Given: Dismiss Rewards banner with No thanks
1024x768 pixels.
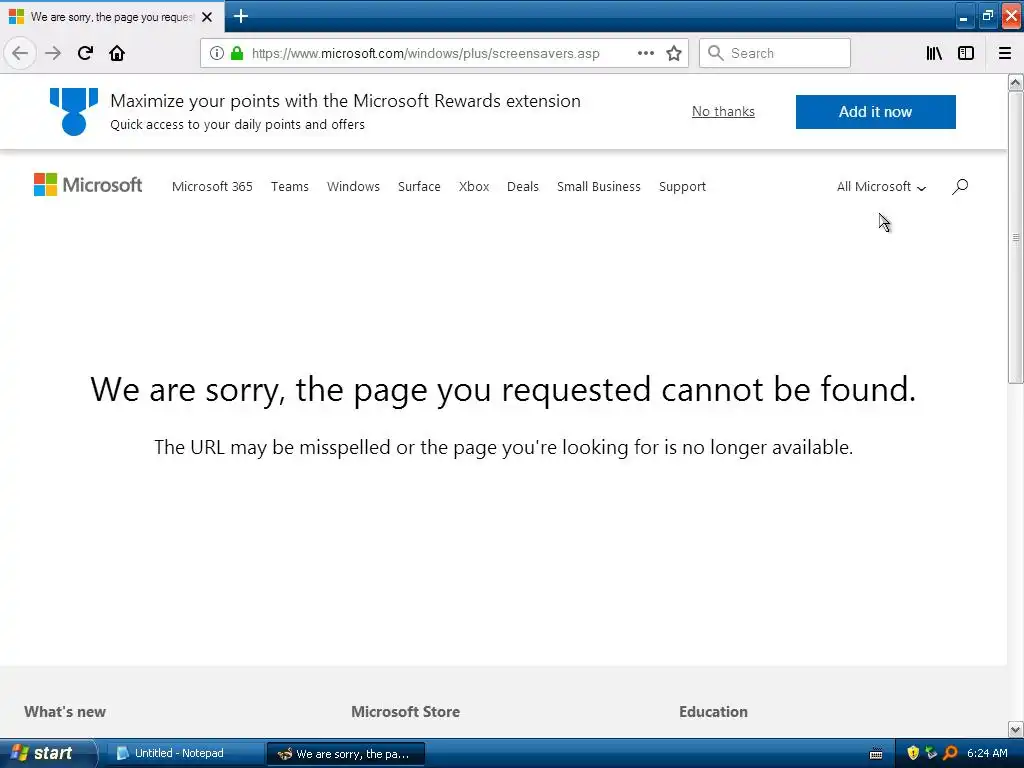Looking at the screenshot, I should pyautogui.click(x=723, y=112).
